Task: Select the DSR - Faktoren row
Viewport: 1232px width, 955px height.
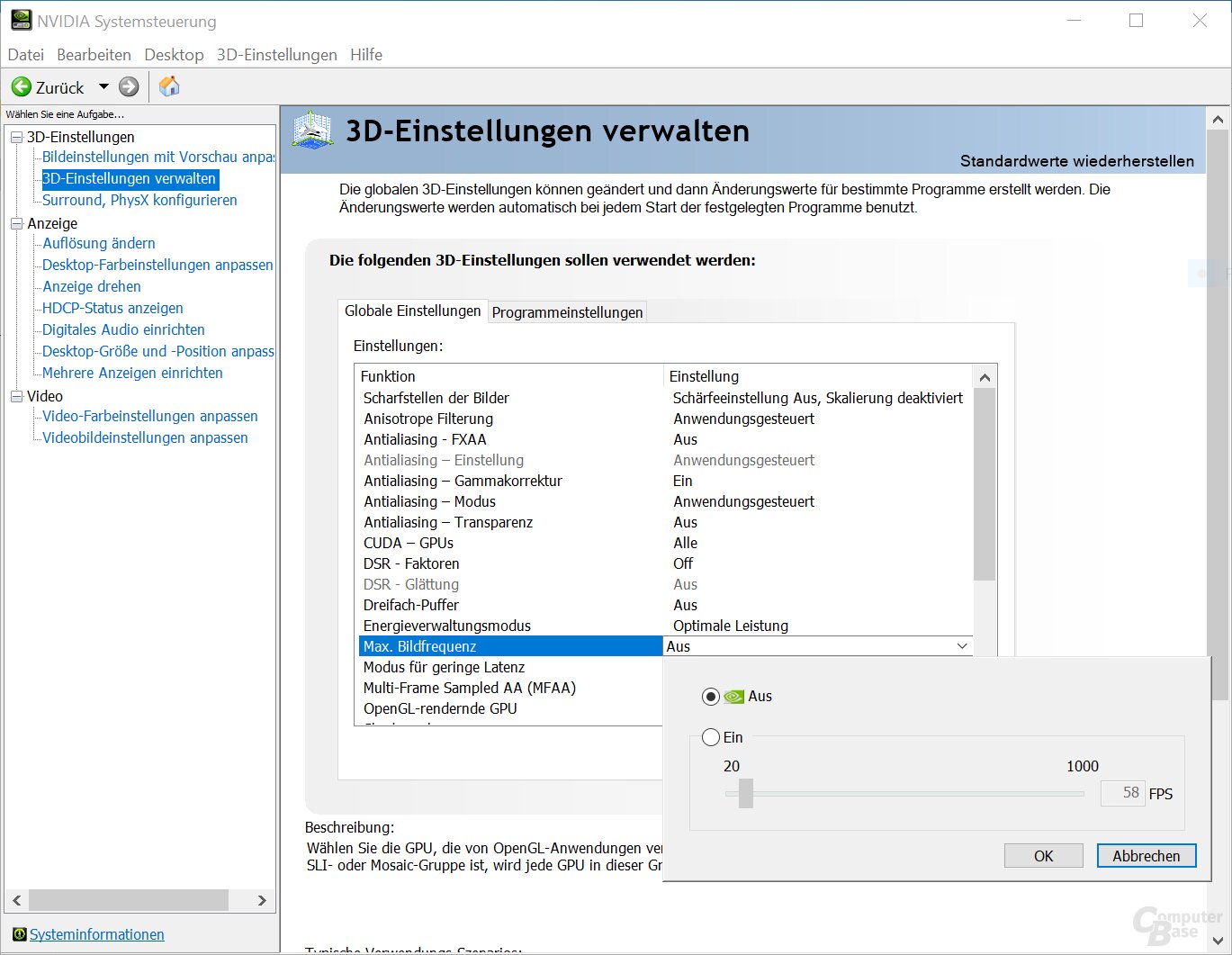Action: coord(665,563)
